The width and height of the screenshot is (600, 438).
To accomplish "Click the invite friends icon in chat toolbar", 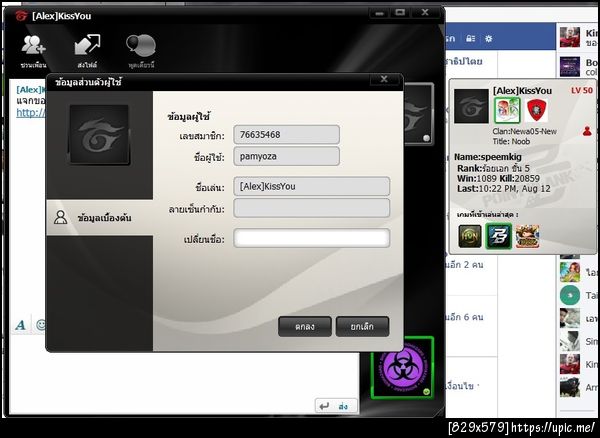I will (x=33, y=46).
